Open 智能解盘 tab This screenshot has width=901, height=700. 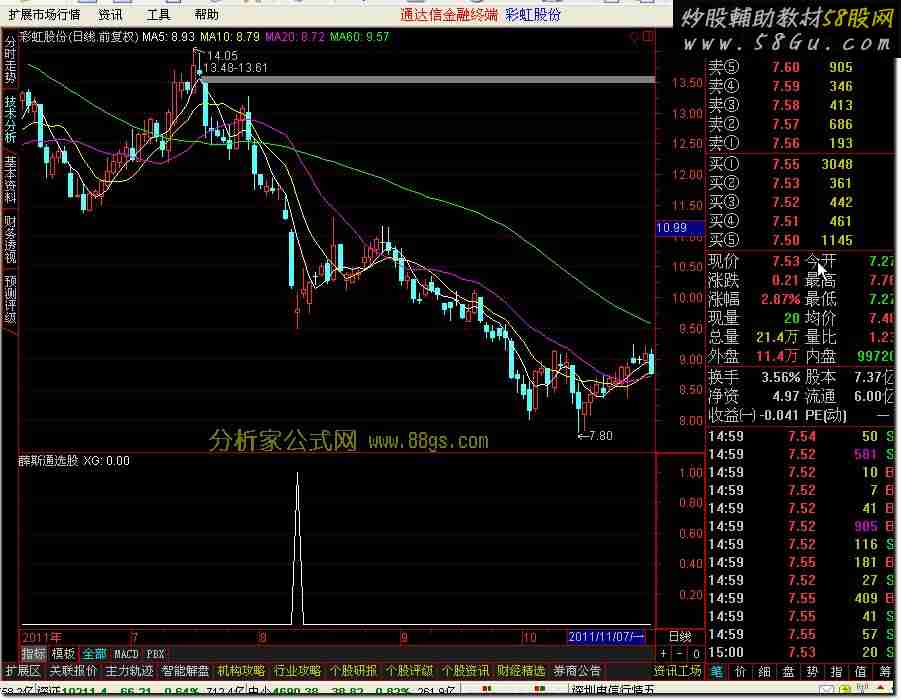tap(185, 671)
